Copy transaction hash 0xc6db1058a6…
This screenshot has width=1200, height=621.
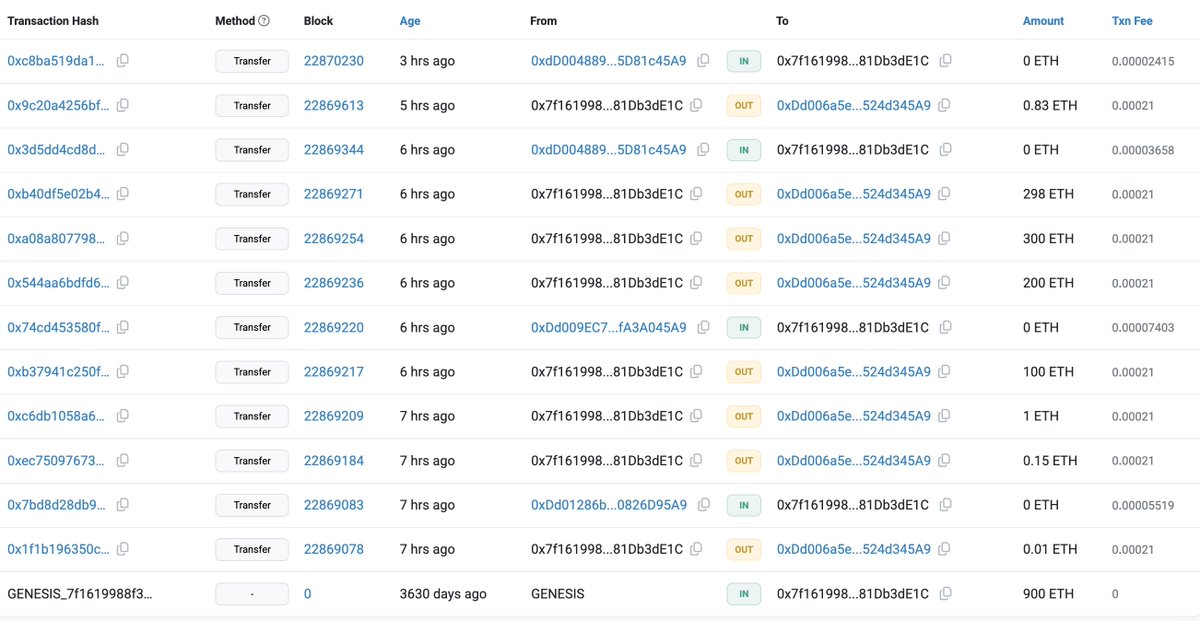click(123, 416)
